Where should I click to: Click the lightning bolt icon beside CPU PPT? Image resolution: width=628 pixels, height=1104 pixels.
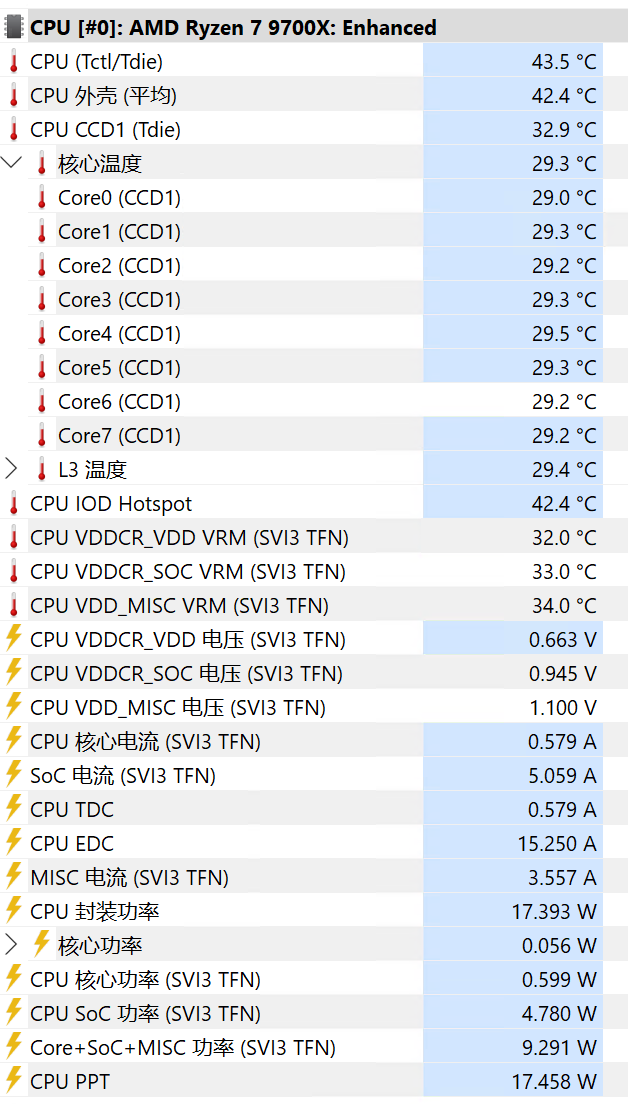13,1081
